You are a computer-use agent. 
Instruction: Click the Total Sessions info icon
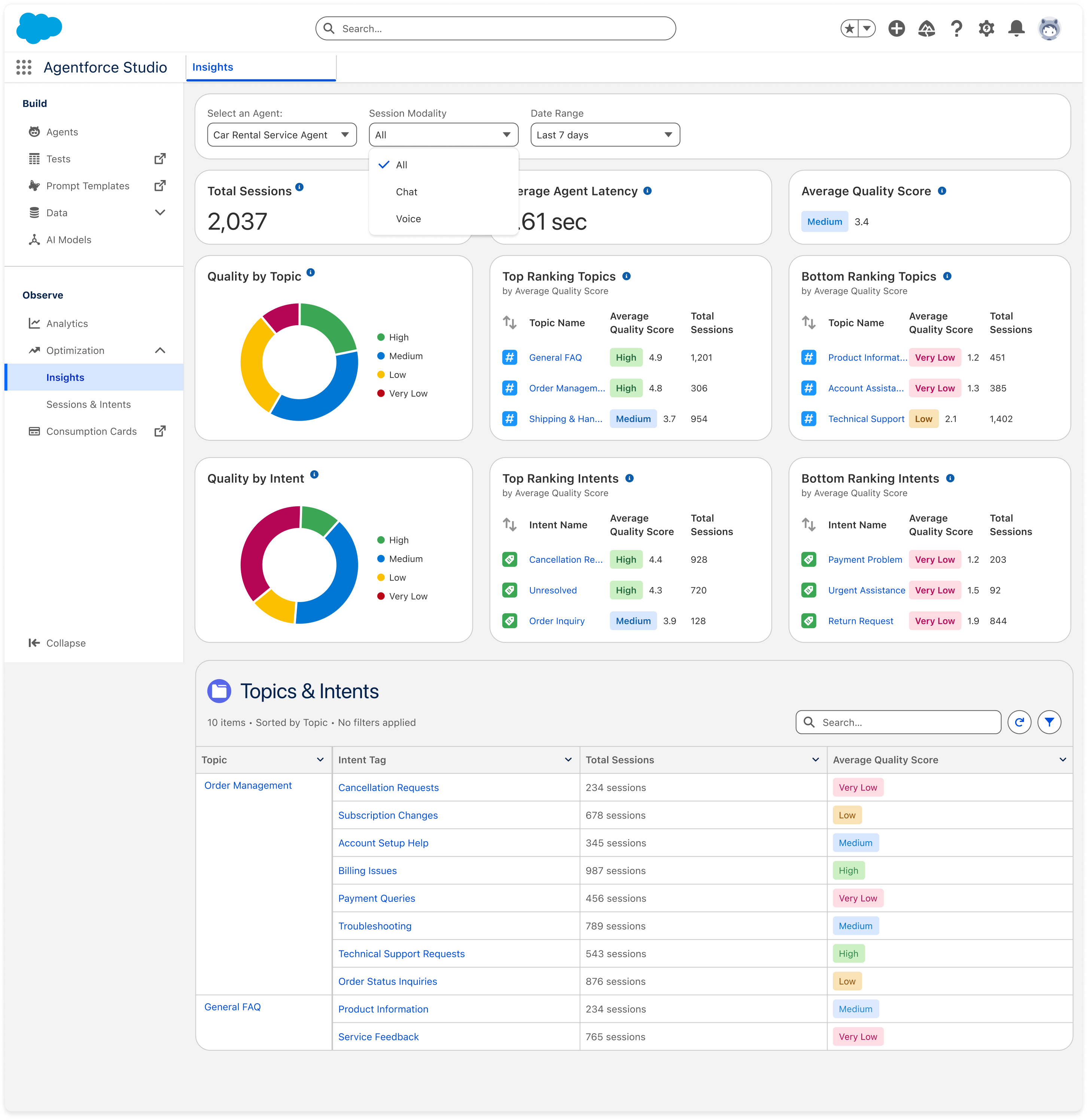[x=299, y=187]
